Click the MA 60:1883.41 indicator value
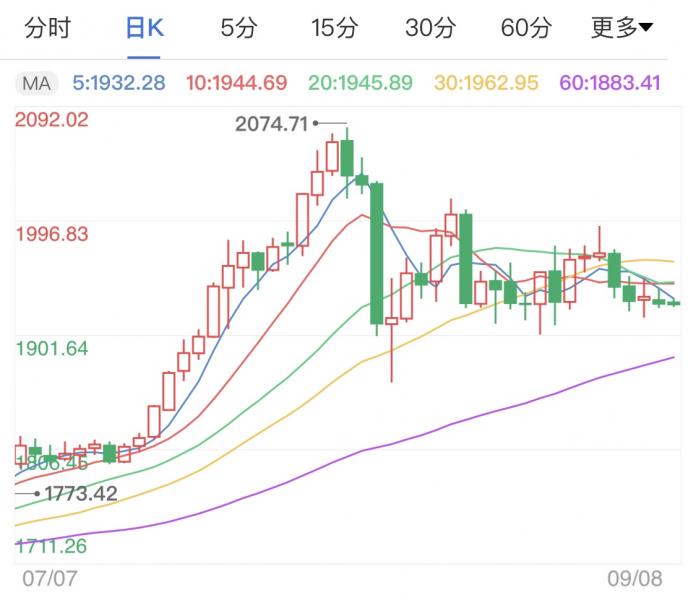This screenshot has height=600, width=696. tap(609, 82)
